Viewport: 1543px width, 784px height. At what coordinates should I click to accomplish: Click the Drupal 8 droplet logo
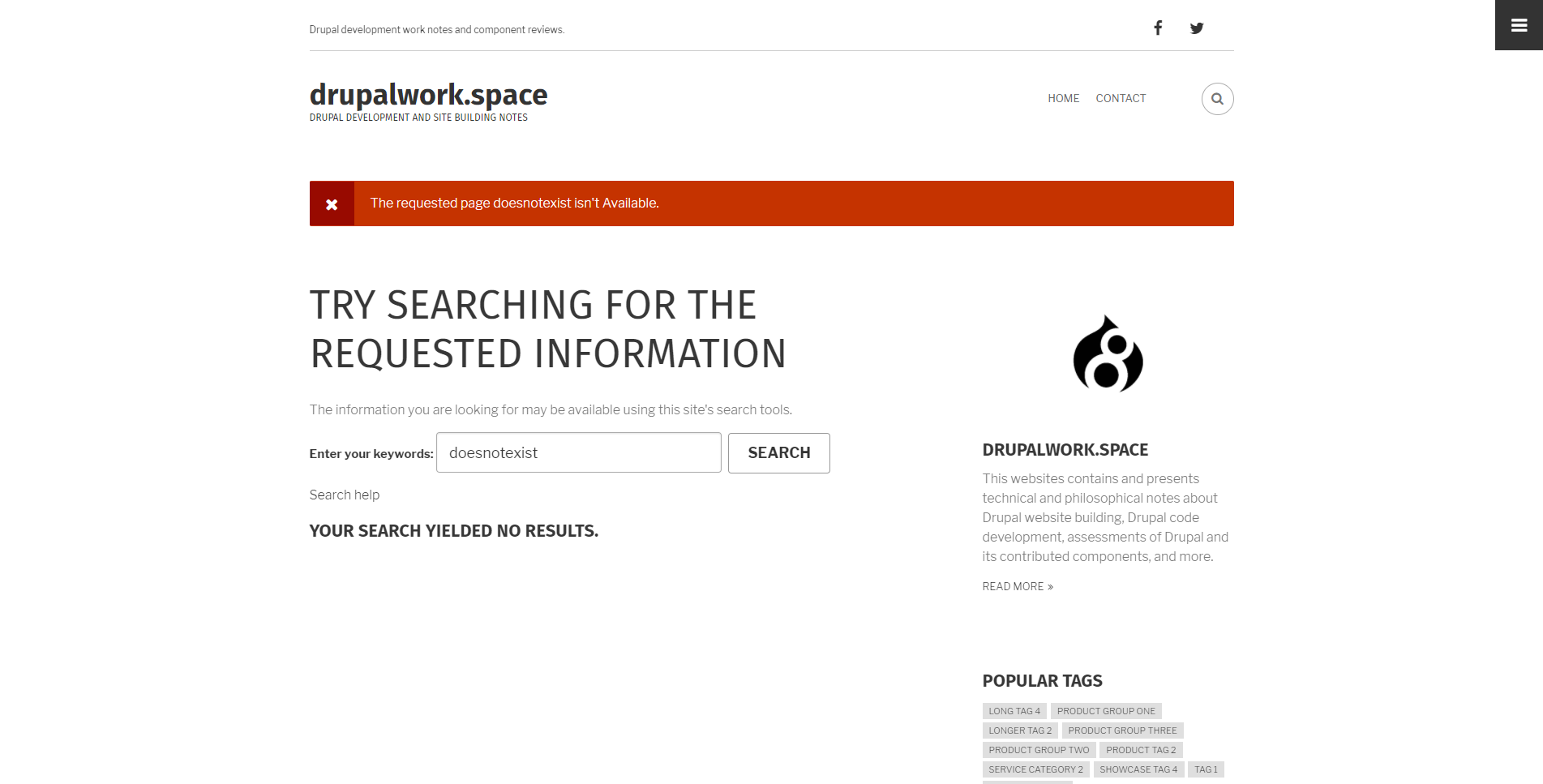1108,354
